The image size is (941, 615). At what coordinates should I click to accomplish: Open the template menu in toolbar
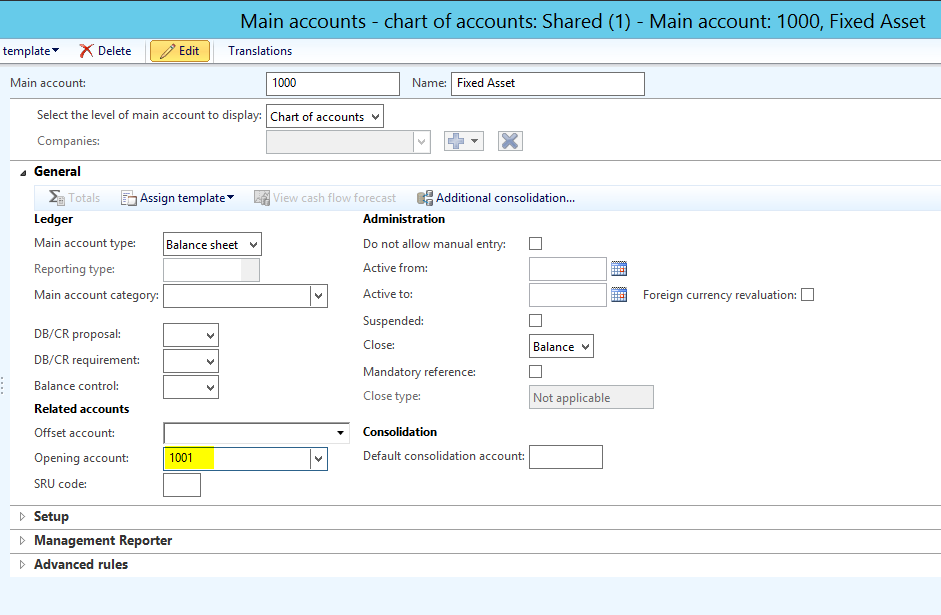[30, 51]
